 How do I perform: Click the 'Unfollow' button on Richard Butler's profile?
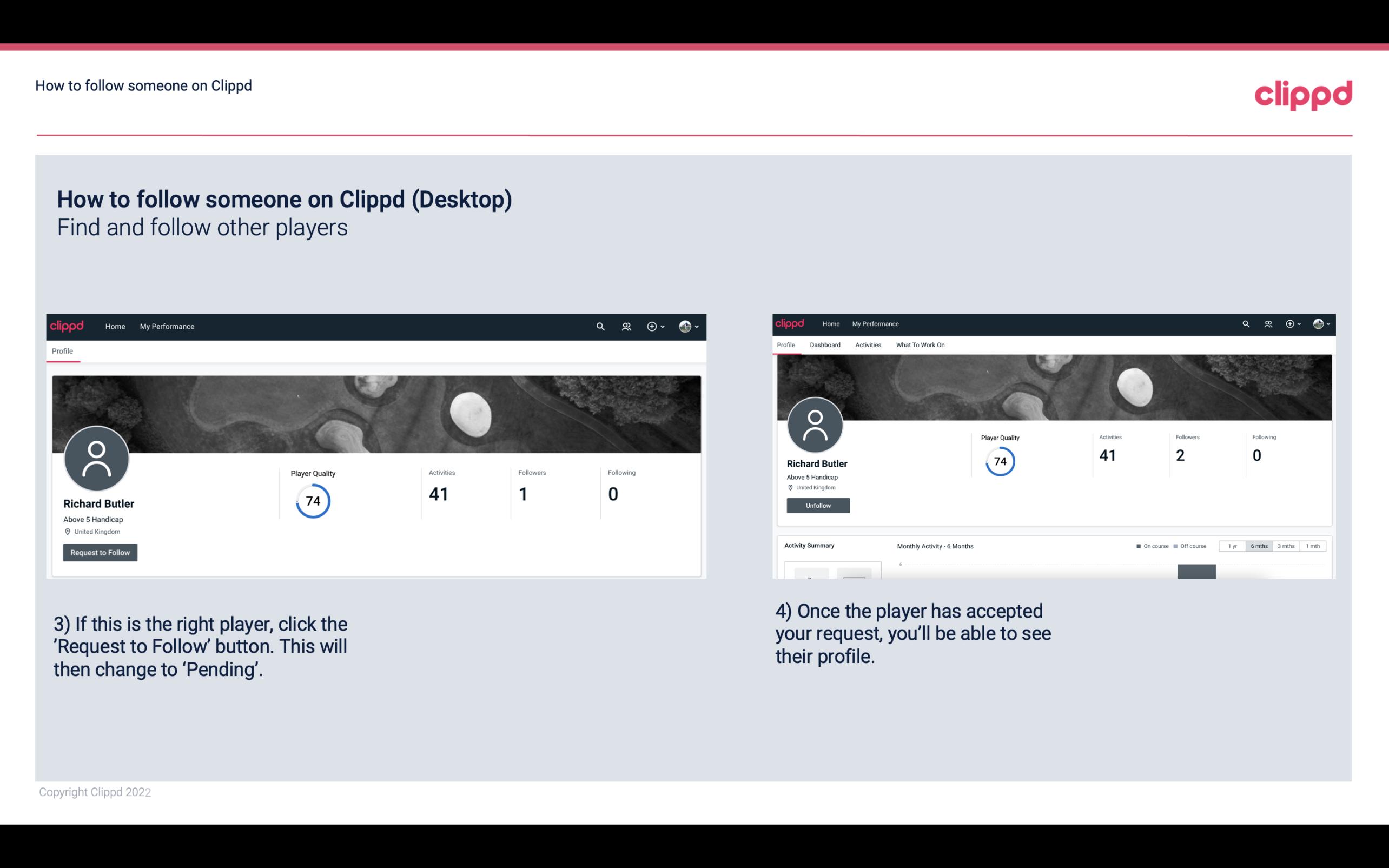click(818, 505)
